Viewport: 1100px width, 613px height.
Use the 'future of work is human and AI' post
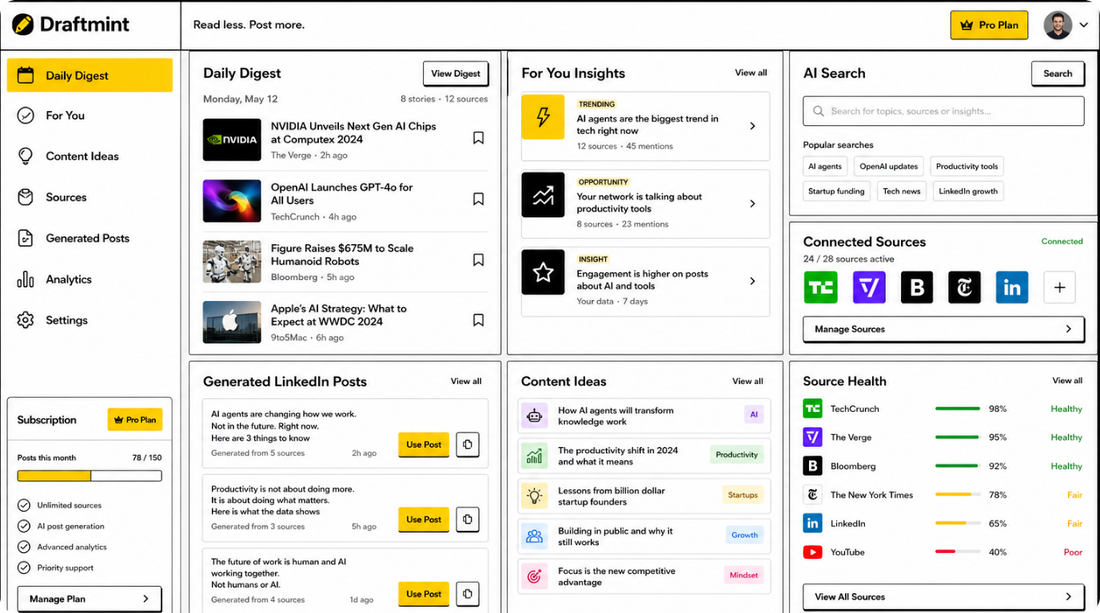tap(424, 594)
